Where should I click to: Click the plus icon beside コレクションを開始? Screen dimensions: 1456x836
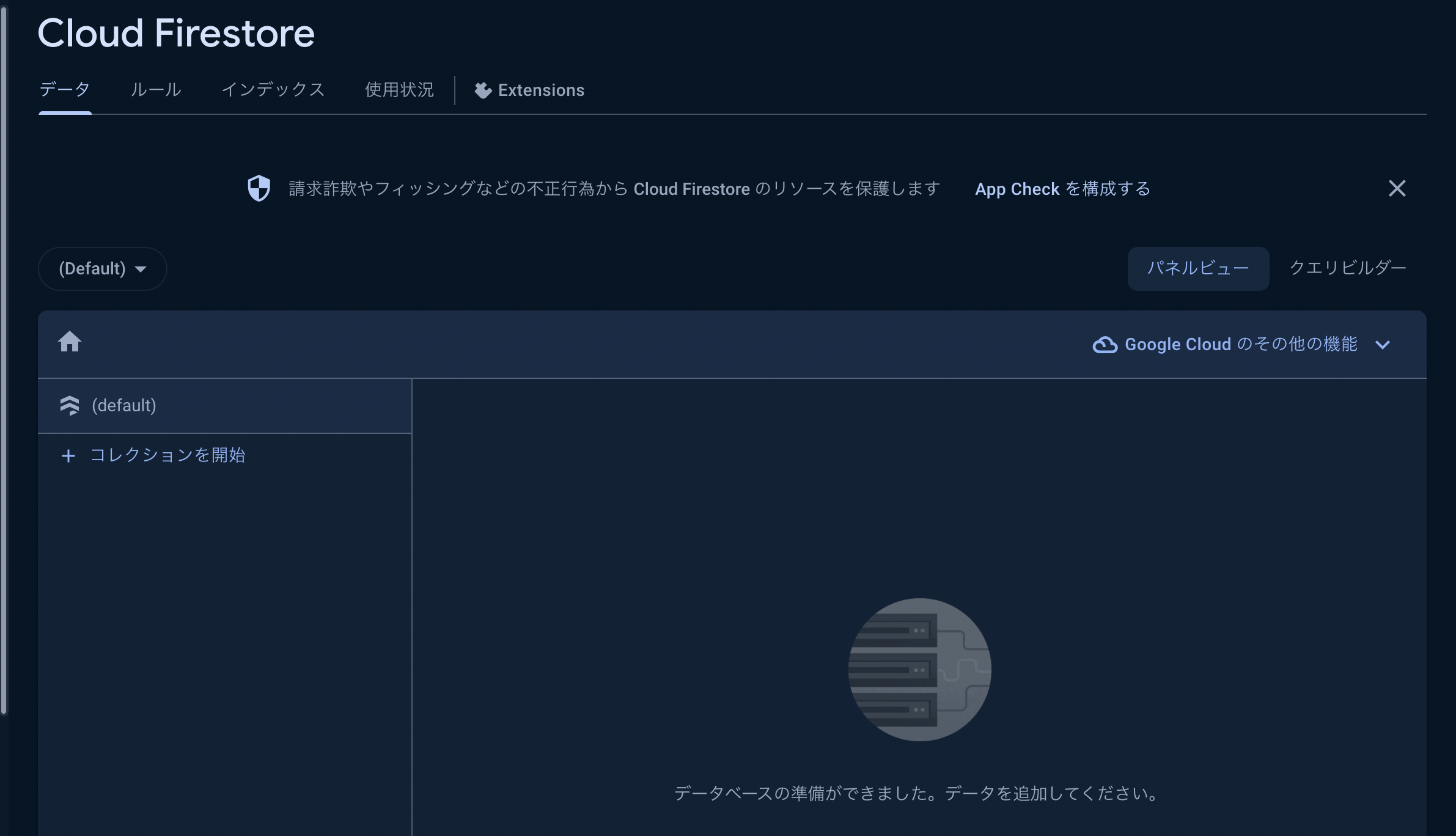(x=68, y=455)
